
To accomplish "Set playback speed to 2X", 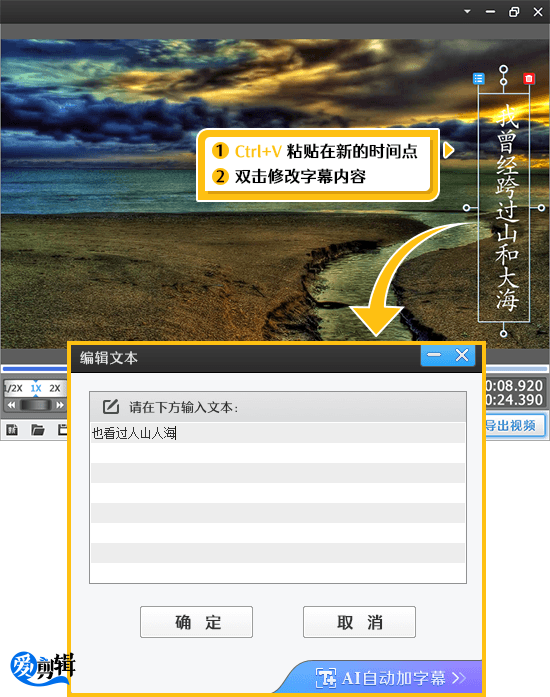I will (55, 388).
